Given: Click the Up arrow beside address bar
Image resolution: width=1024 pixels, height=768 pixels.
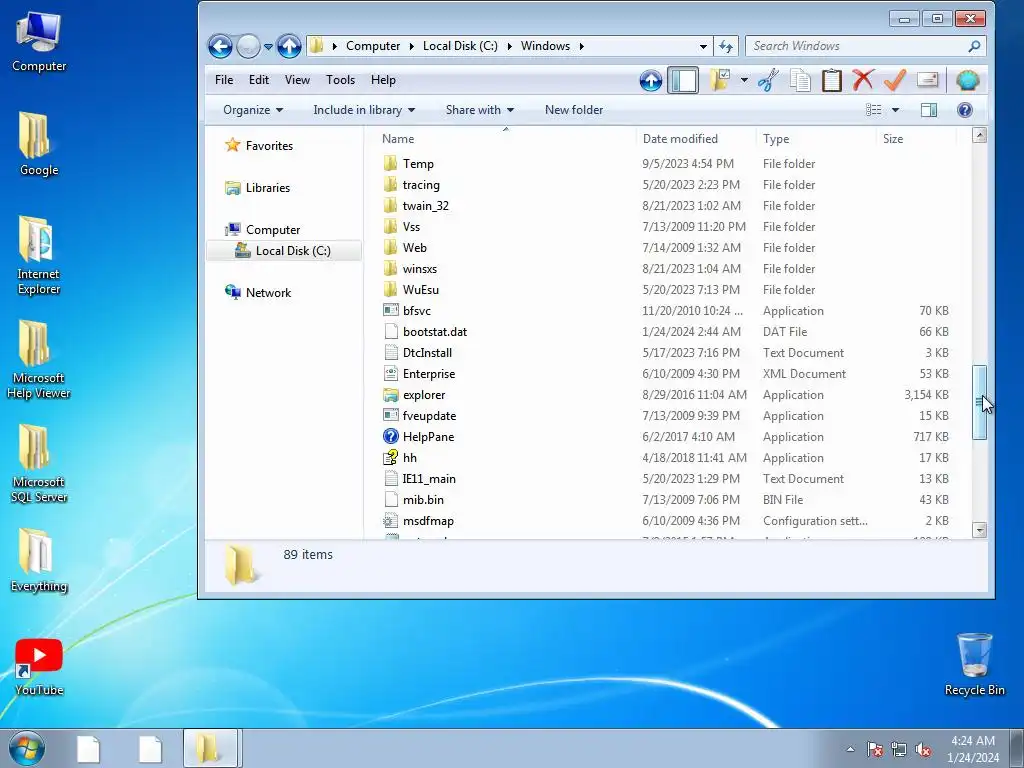Looking at the screenshot, I should [x=289, y=46].
